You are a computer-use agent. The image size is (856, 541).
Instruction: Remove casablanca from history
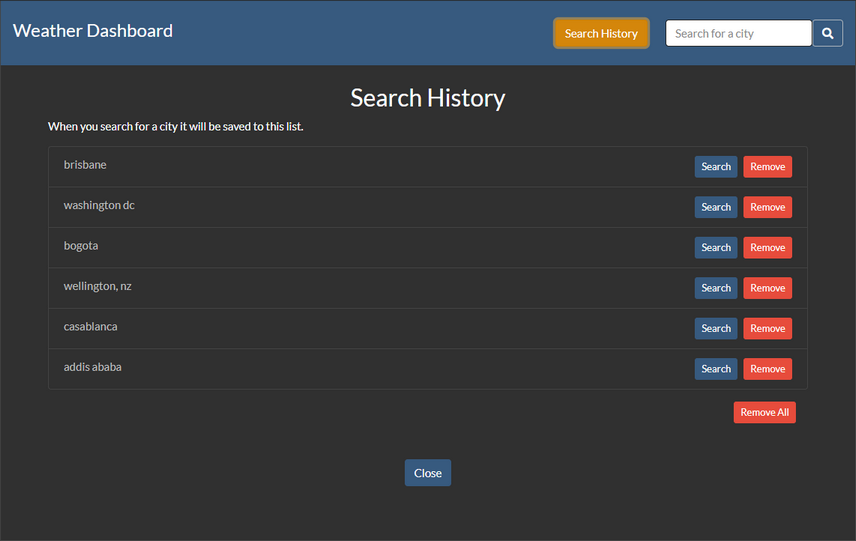click(768, 328)
